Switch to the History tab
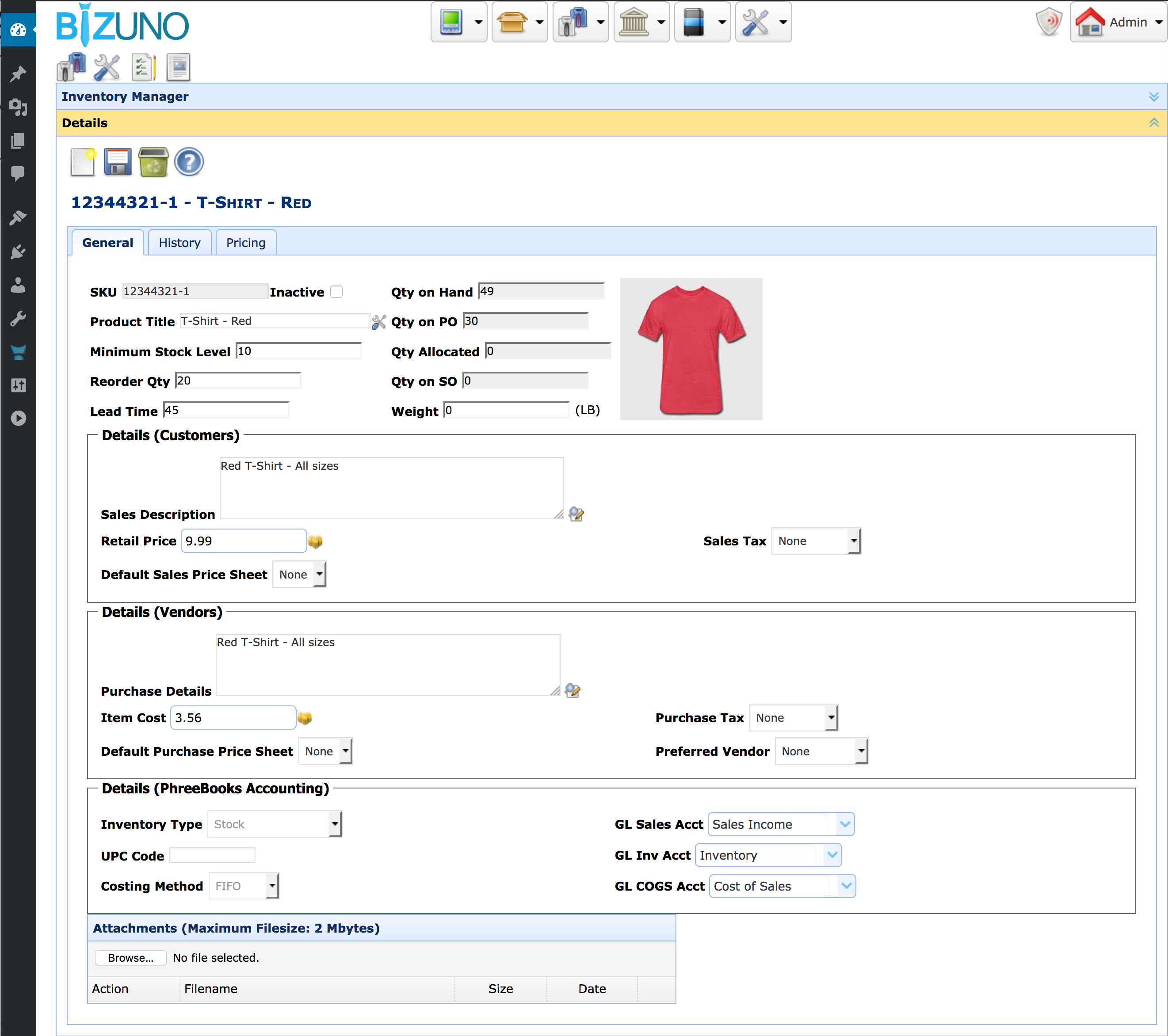1168x1036 pixels. [x=179, y=243]
